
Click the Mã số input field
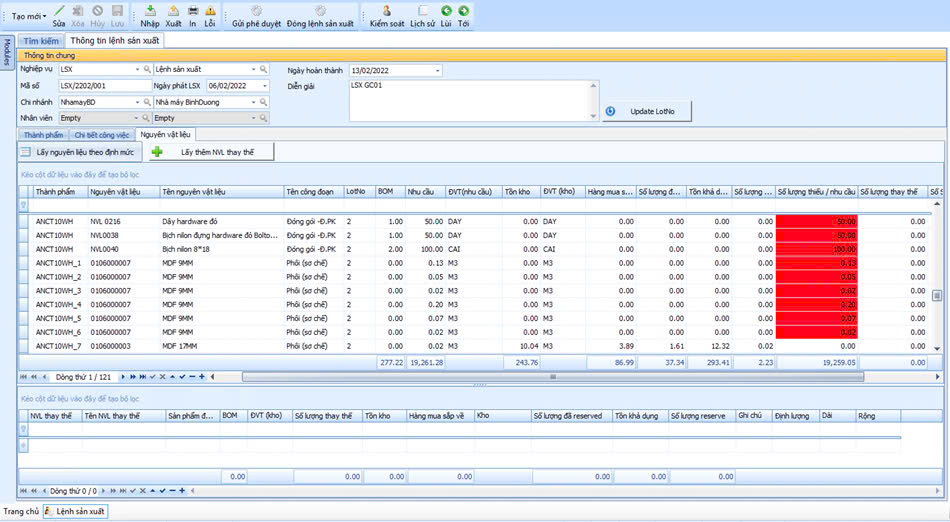pos(105,86)
